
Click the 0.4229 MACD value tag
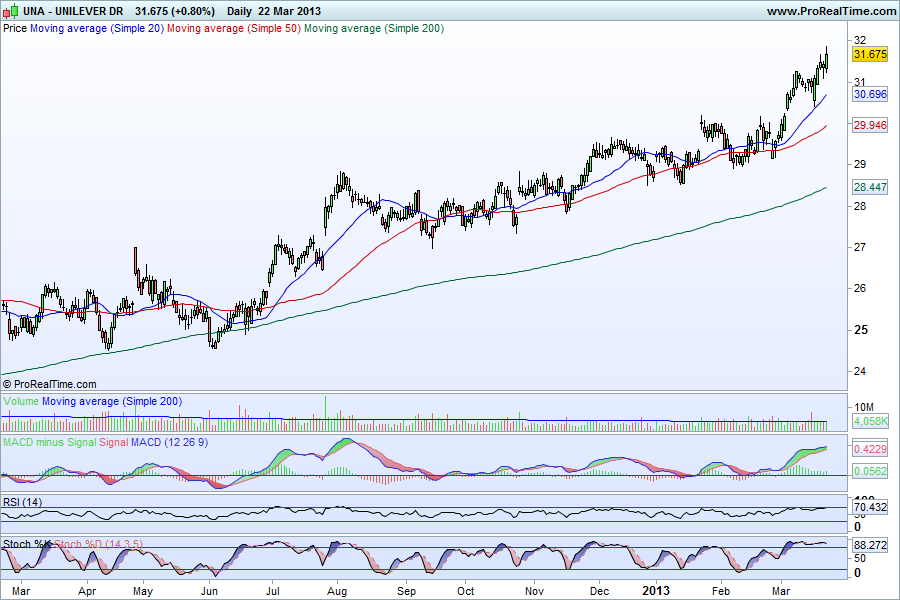click(x=870, y=449)
